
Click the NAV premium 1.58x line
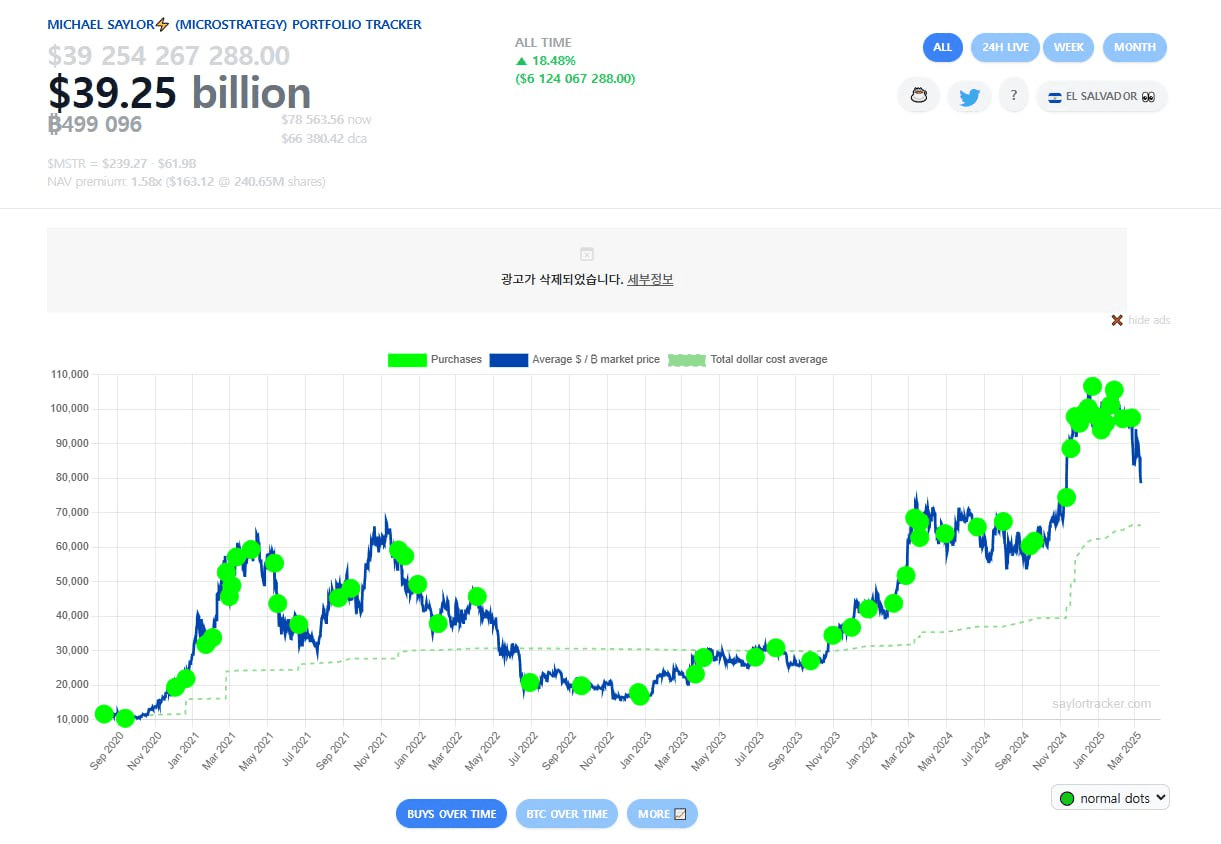(186, 182)
